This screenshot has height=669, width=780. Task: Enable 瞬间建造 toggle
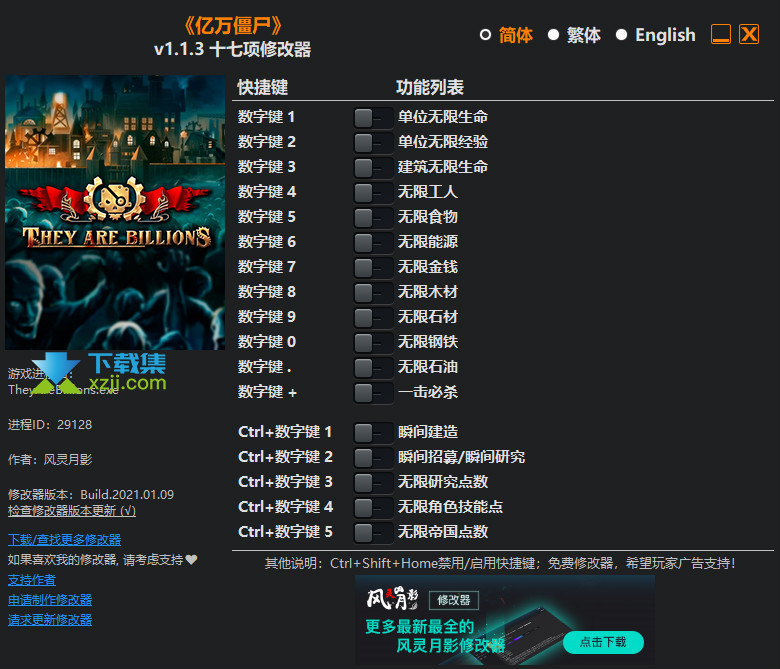(x=373, y=432)
